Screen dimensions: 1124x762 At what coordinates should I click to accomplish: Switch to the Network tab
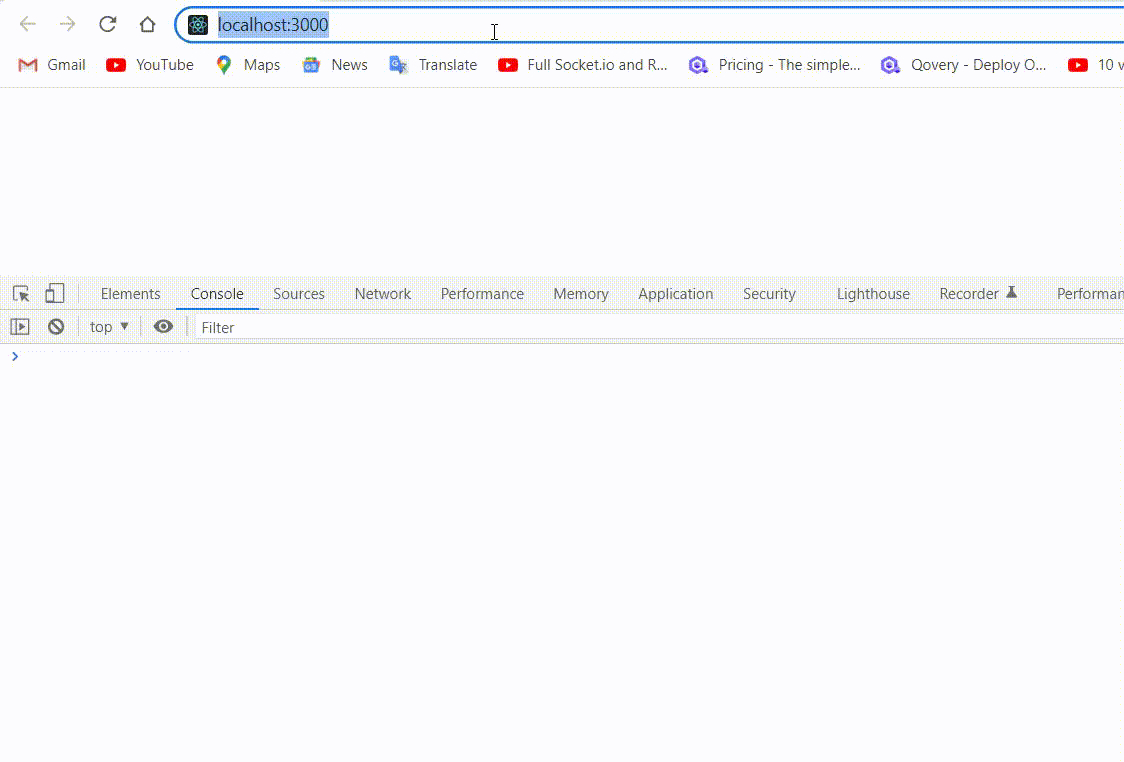point(382,293)
